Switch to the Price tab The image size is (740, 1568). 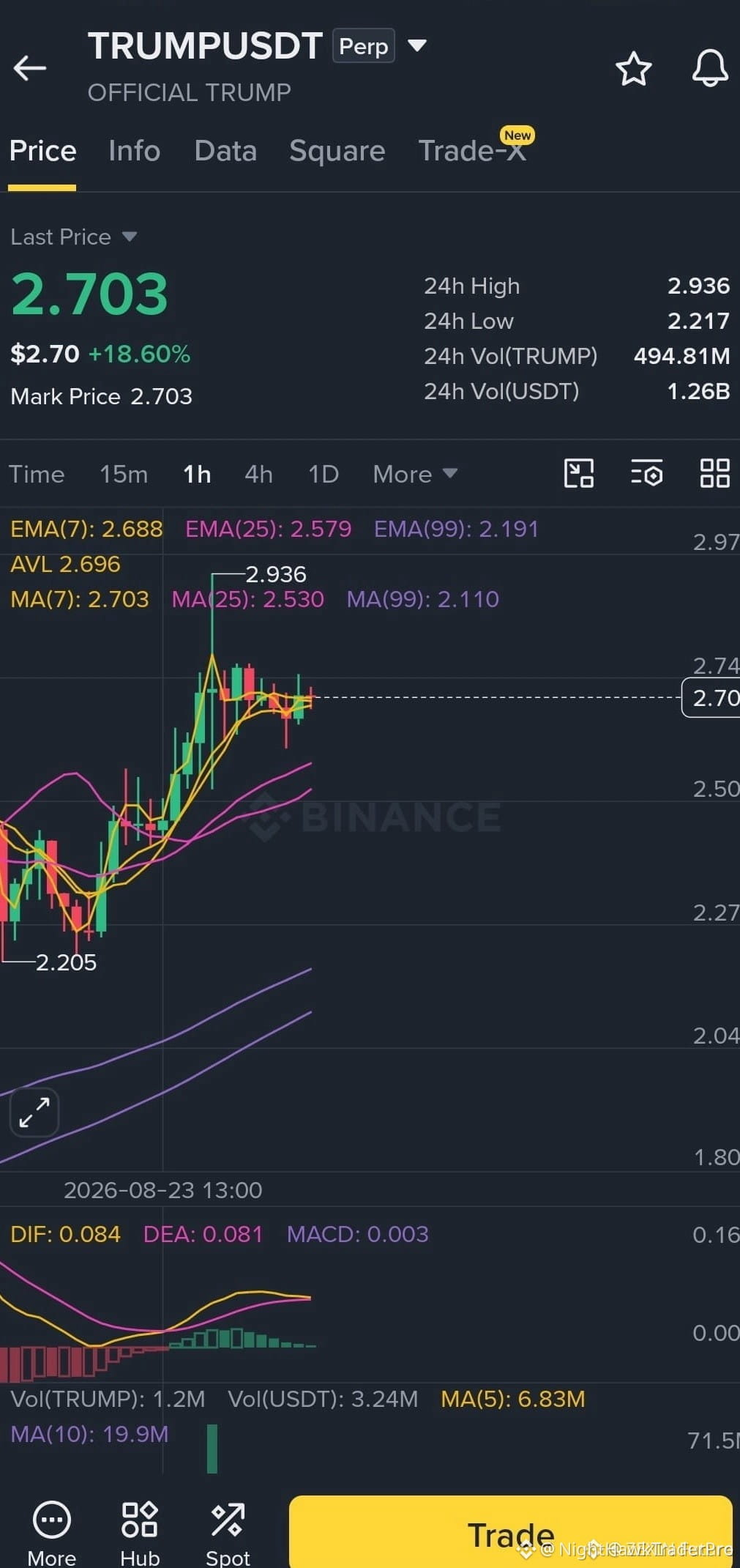[x=42, y=151]
